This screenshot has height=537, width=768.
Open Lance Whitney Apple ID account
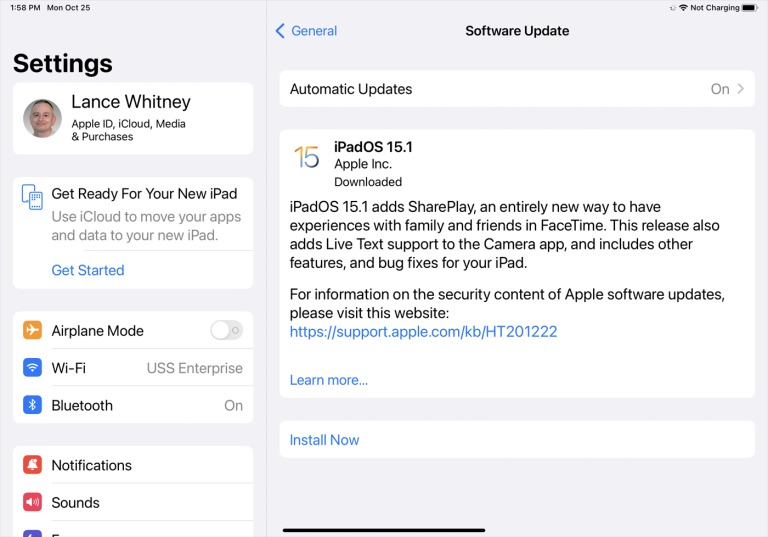tap(133, 118)
